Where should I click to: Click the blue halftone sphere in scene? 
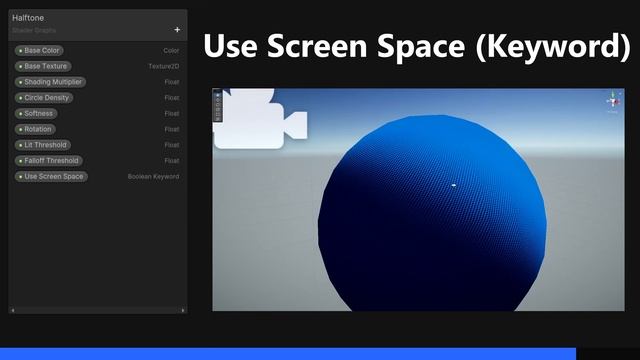click(432, 213)
